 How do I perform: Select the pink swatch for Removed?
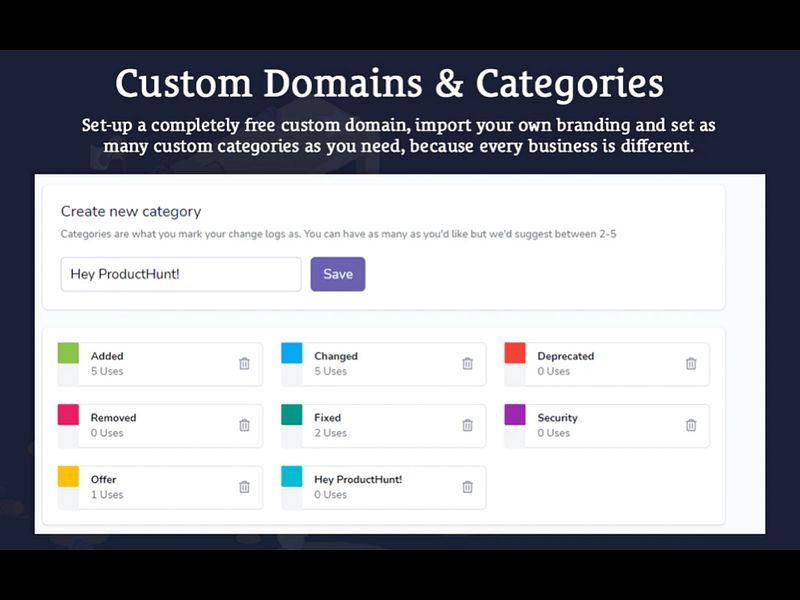[68, 415]
